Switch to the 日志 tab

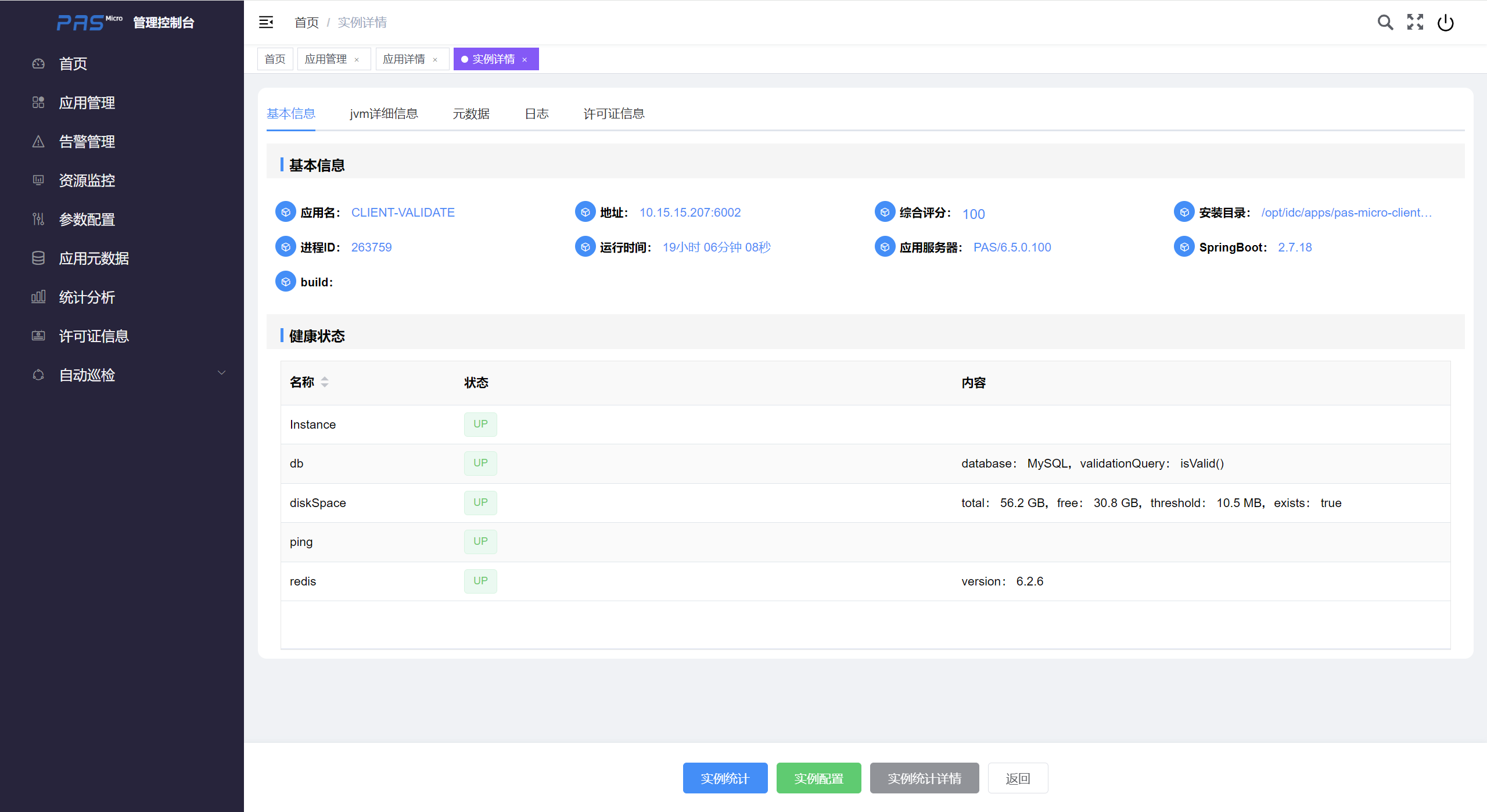click(537, 114)
